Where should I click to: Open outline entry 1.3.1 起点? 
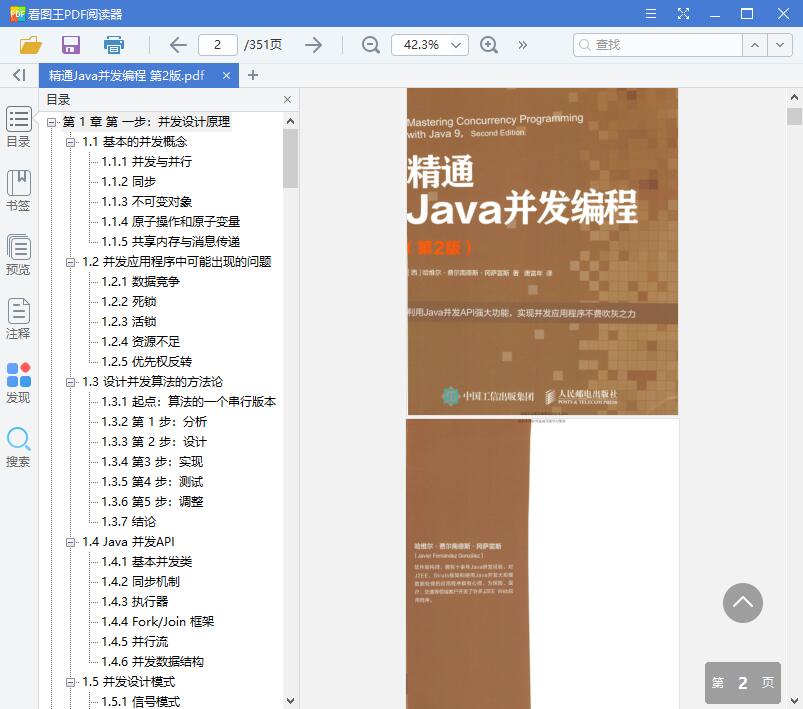tap(188, 402)
